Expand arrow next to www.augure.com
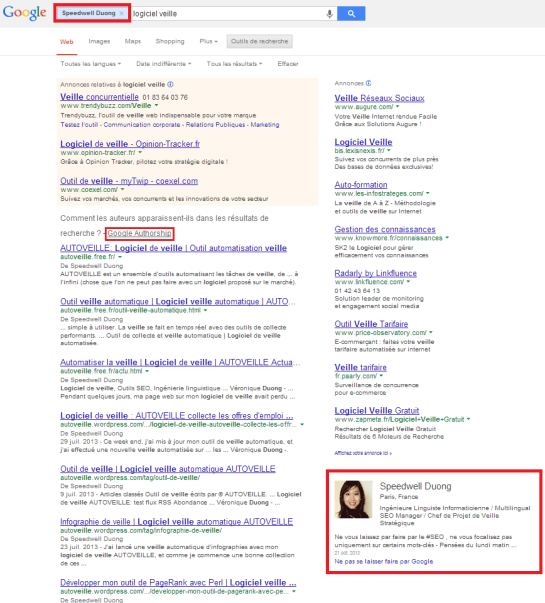545x603 pixels. [397, 107]
